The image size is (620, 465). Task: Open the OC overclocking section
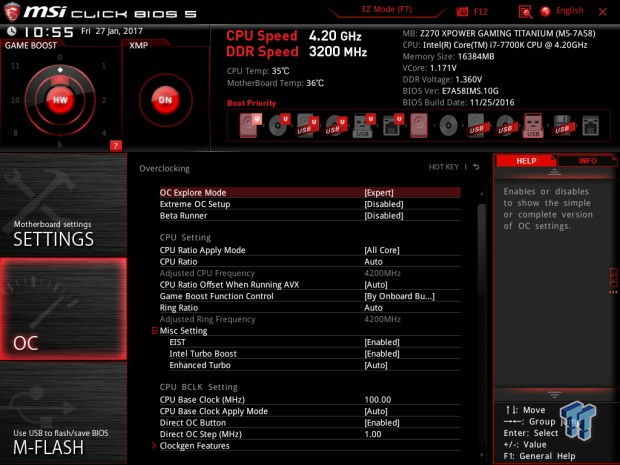63,309
